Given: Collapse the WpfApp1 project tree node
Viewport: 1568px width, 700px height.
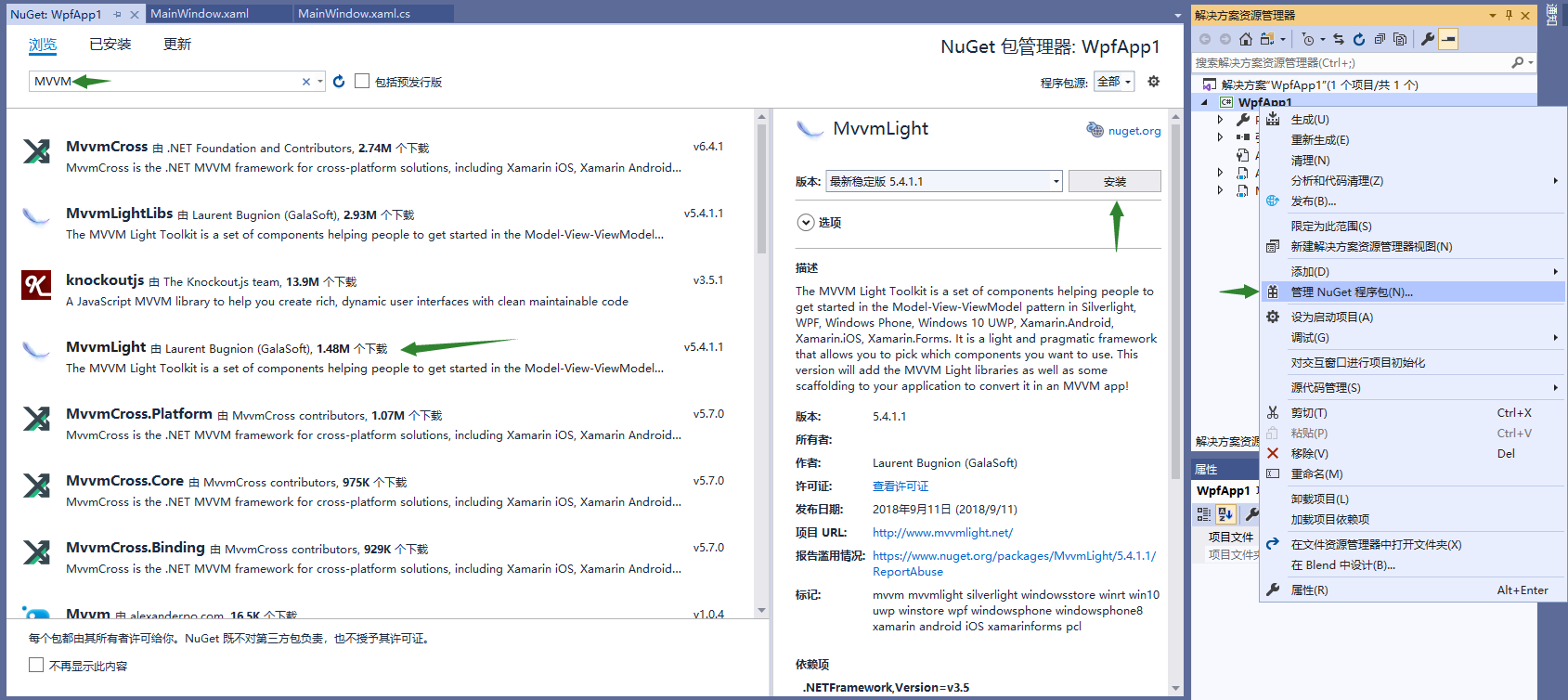Looking at the screenshot, I should click(1205, 102).
